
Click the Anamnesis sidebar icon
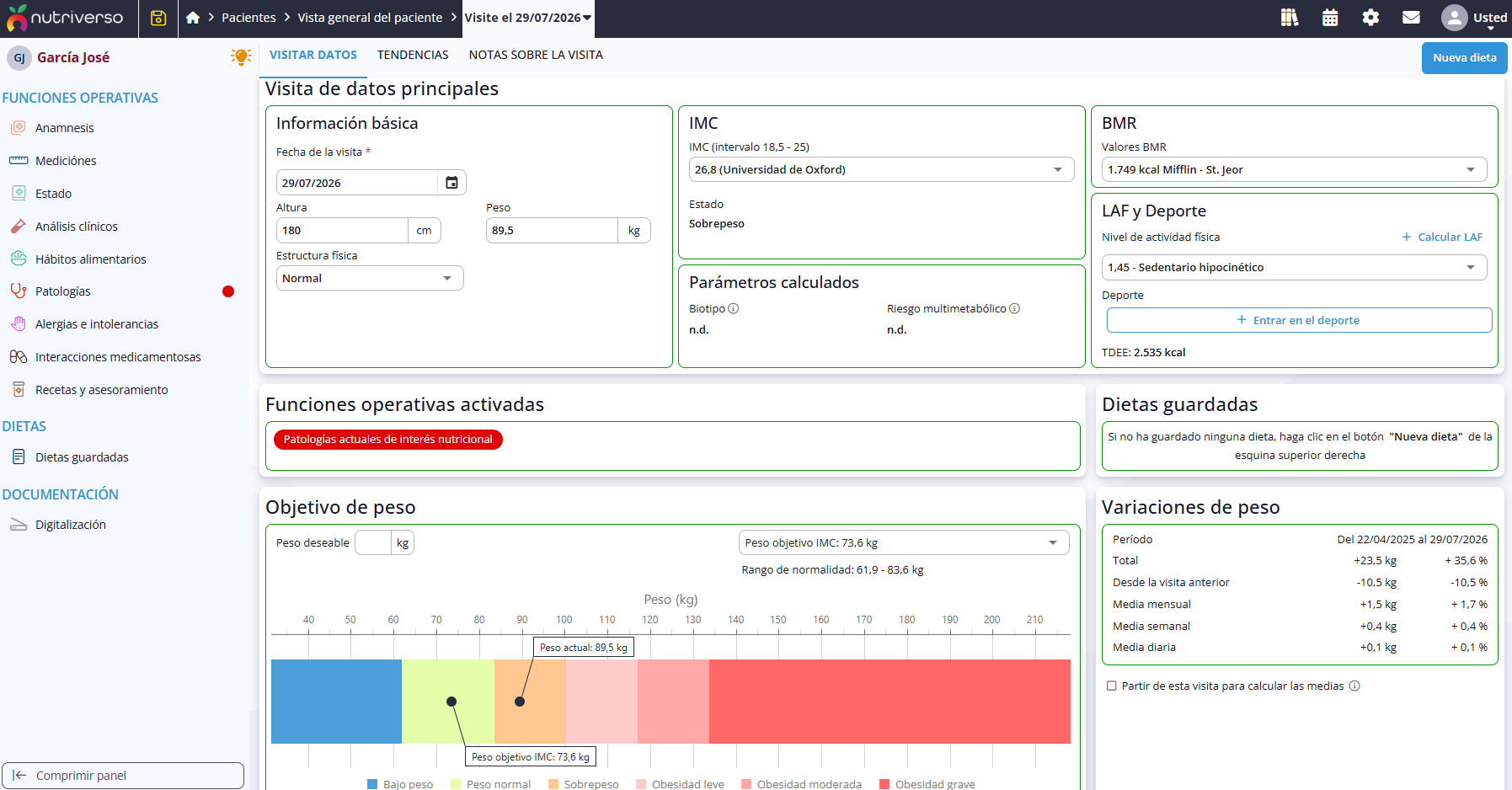(19, 127)
